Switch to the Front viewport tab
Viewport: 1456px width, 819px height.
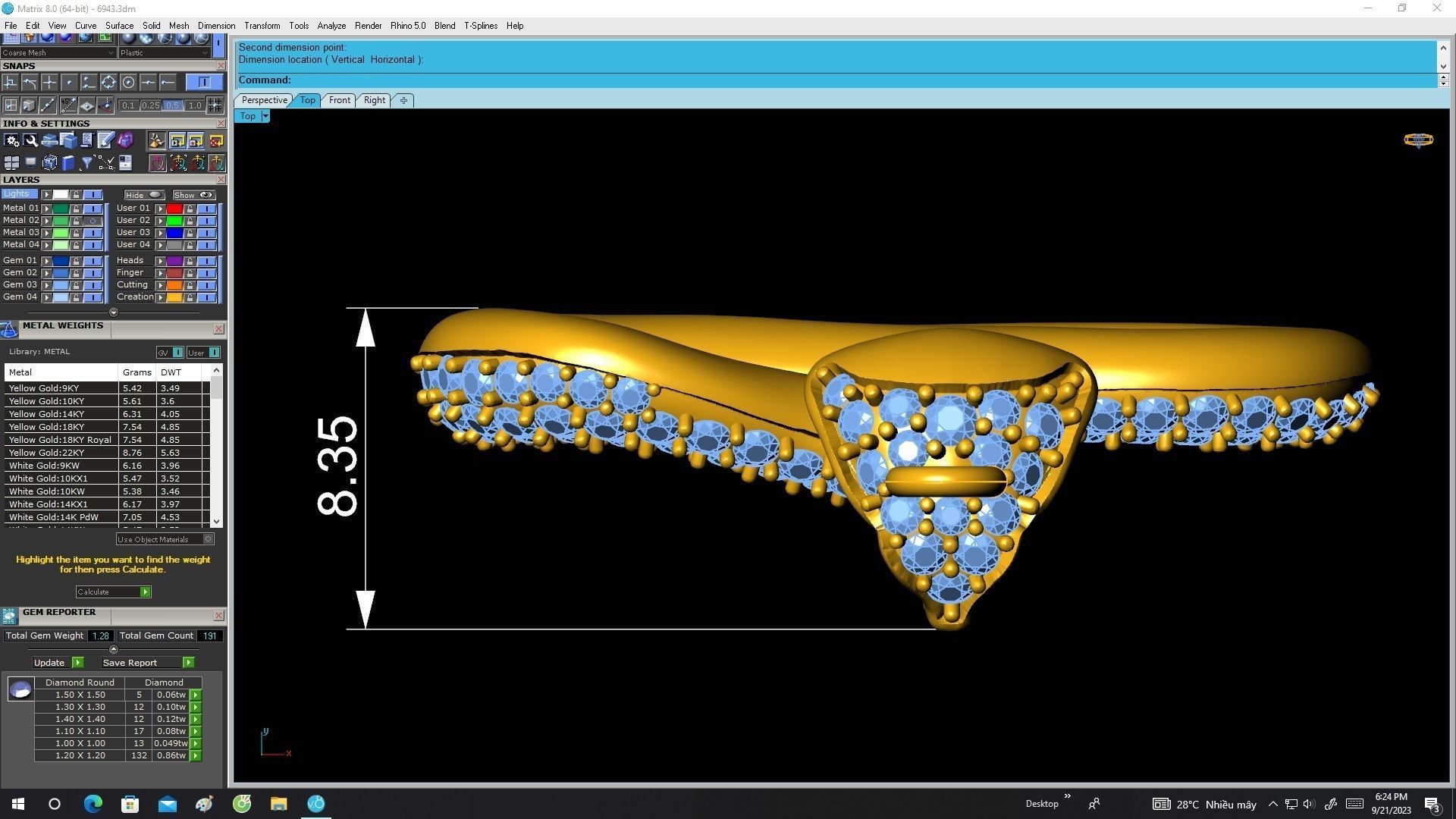(x=339, y=100)
